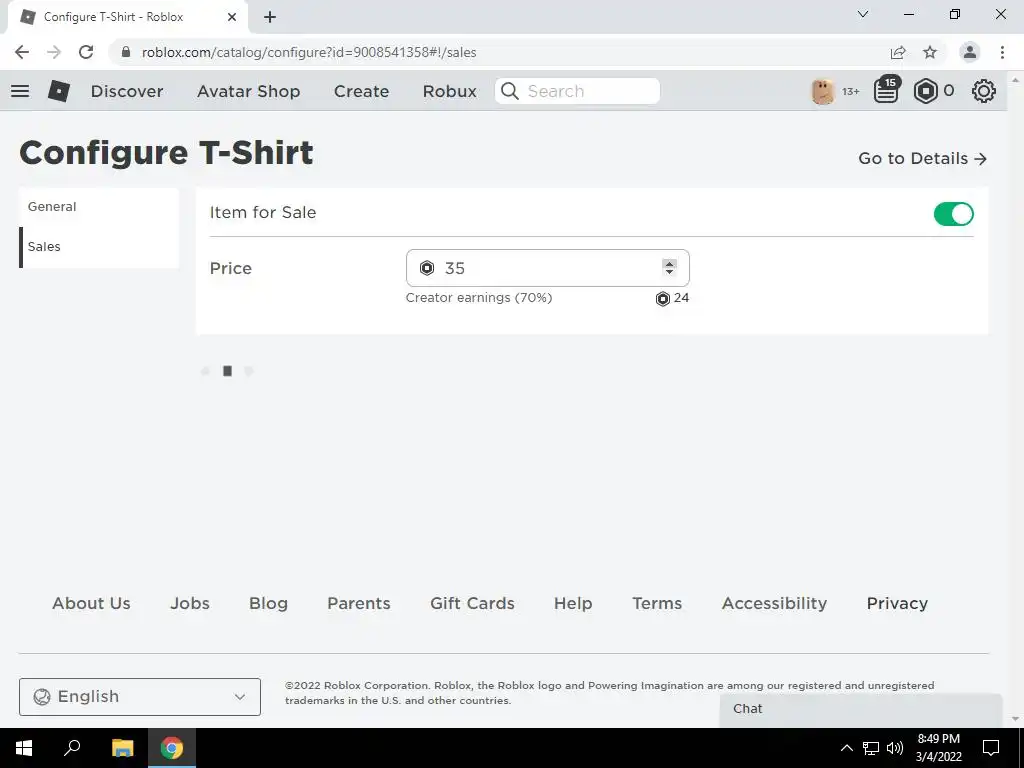The image size is (1024, 768).
Task: Open the volume speaker tray icon
Action: [x=895, y=748]
